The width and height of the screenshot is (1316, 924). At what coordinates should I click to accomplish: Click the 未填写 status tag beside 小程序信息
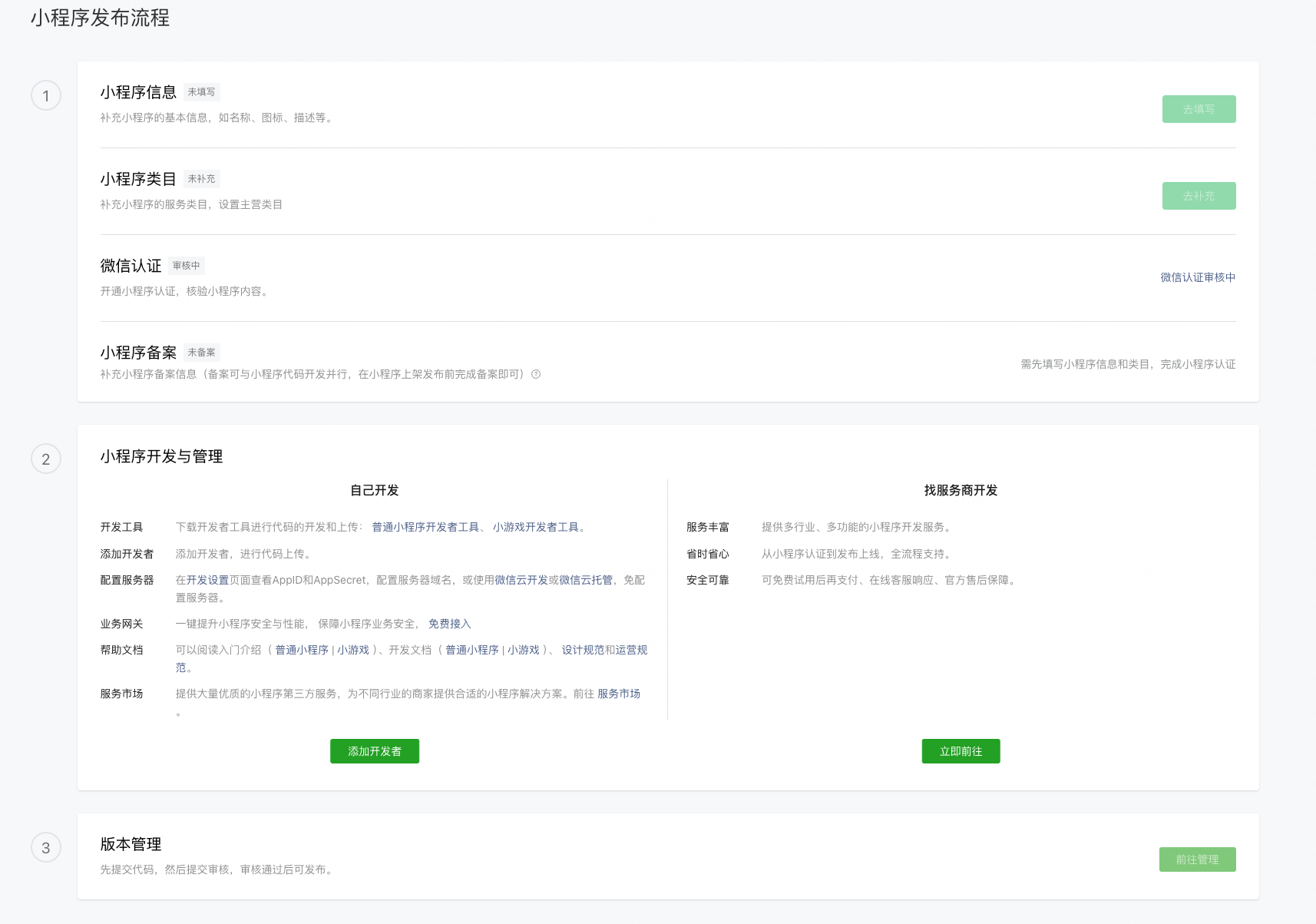click(201, 92)
